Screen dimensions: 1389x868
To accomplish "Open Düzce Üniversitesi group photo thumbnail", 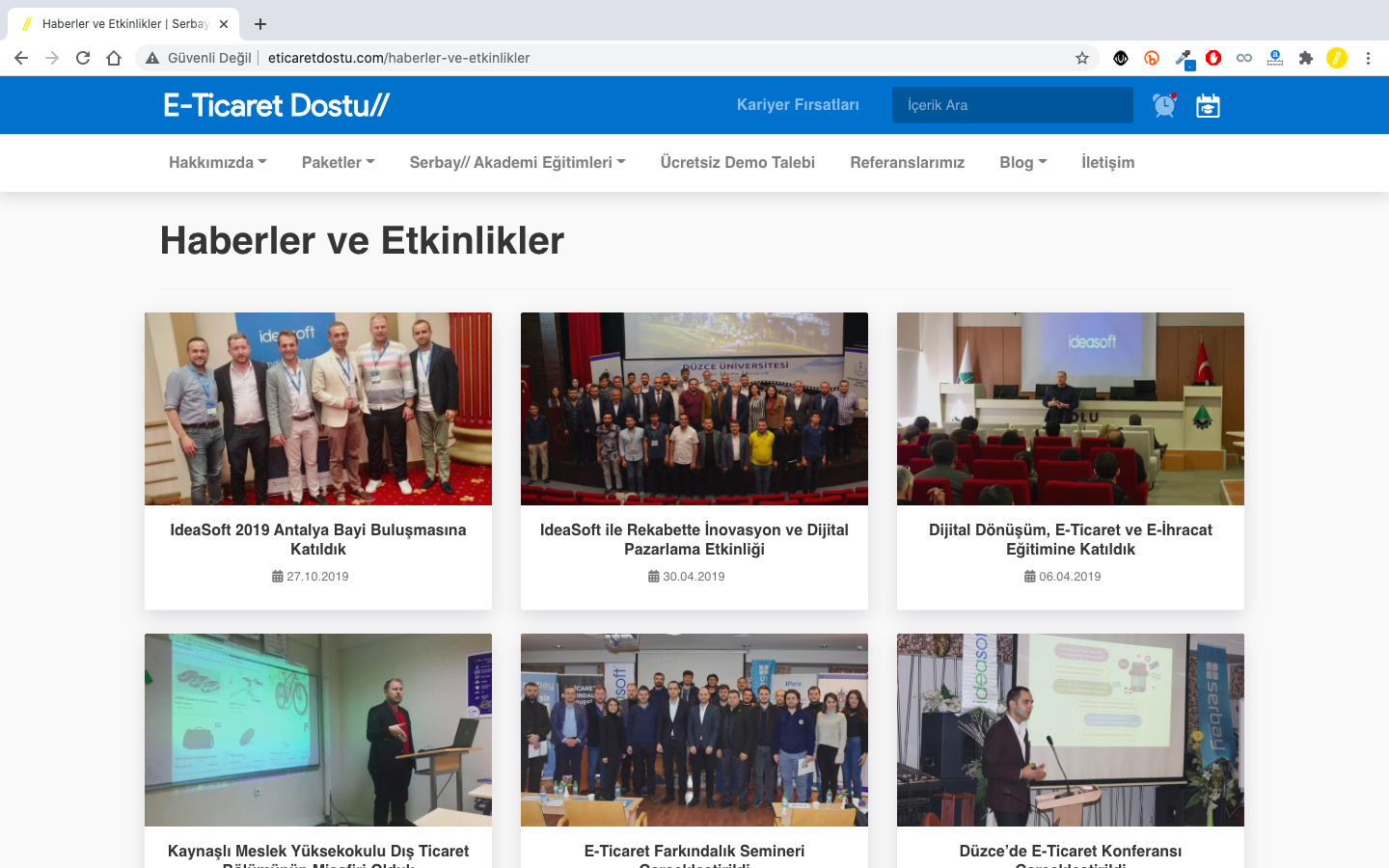I will (x=694, y=409).
